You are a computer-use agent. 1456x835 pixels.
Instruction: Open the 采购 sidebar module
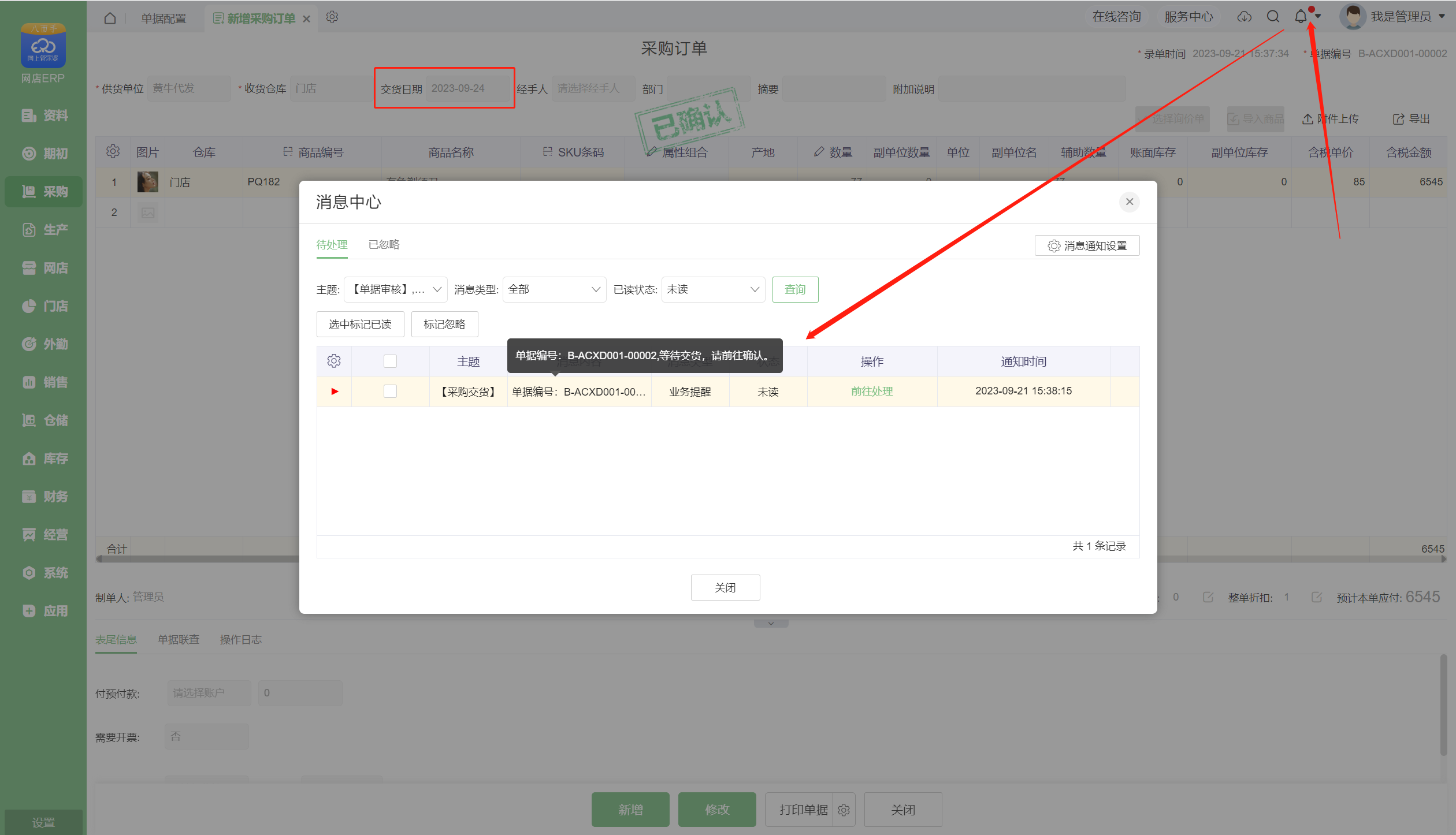(44, 192)
